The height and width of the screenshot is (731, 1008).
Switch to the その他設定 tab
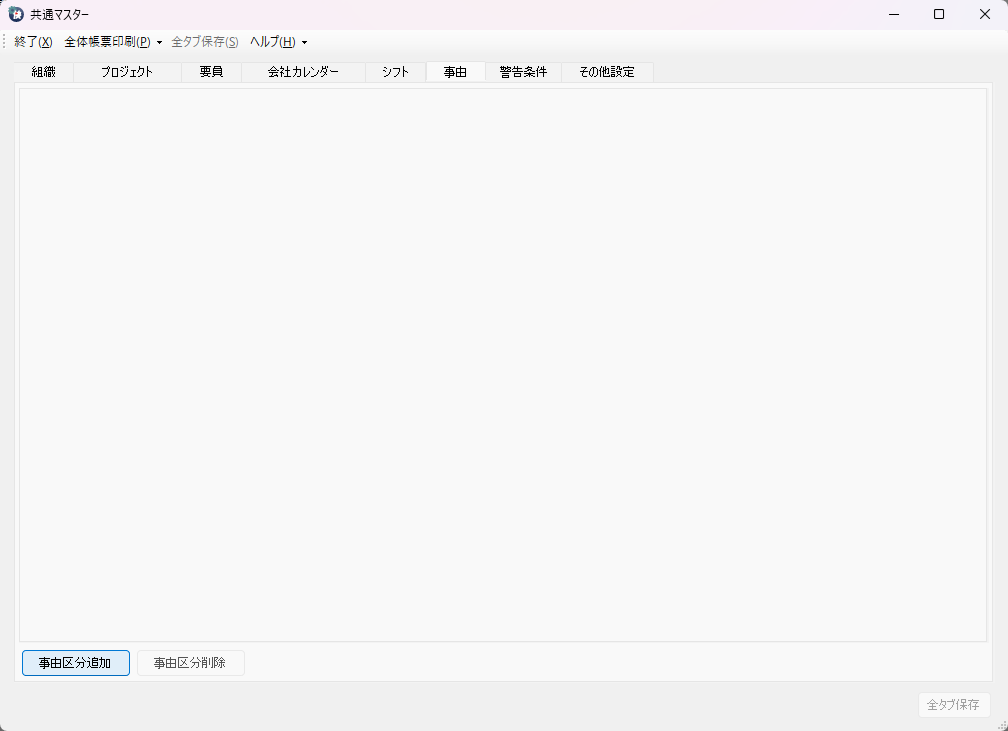click(608, 72)
